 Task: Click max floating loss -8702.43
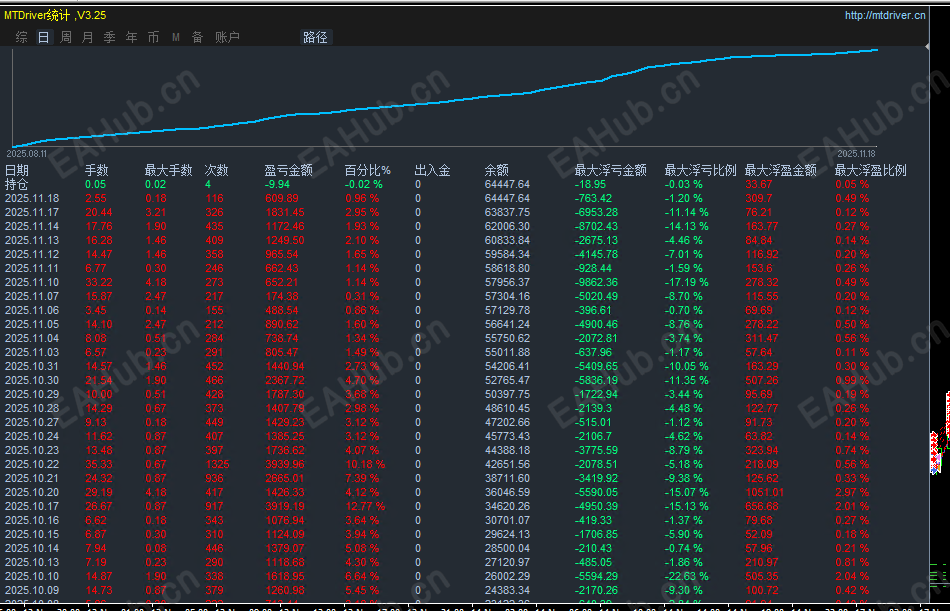coord(596,226)
